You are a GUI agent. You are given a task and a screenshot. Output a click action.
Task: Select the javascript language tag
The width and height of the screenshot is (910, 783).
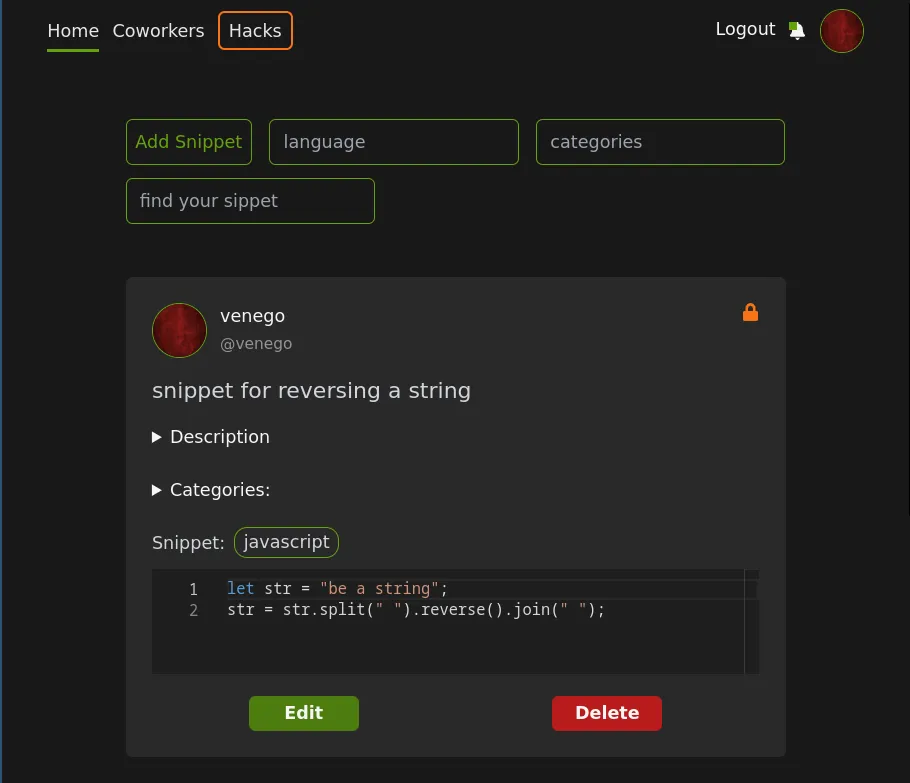pos(286,542)
